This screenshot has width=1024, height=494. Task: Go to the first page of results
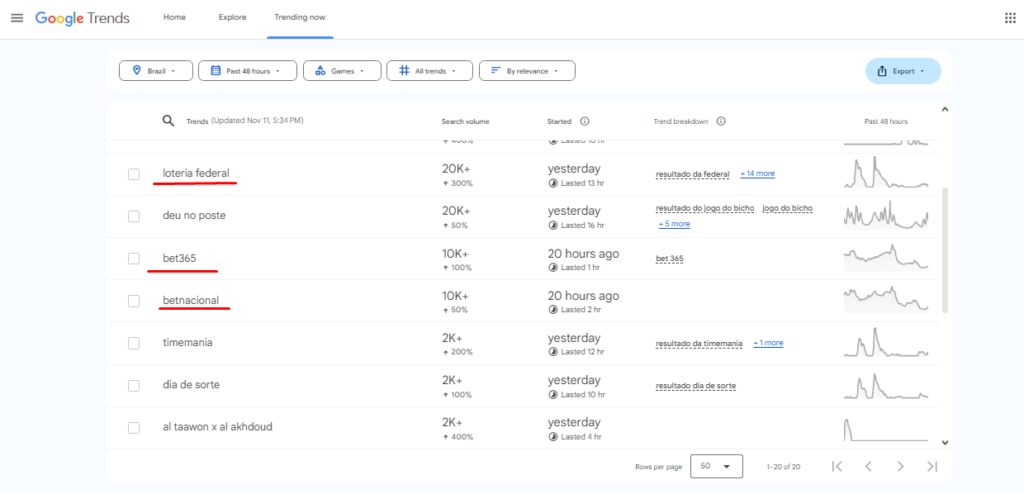coord(837,466)
